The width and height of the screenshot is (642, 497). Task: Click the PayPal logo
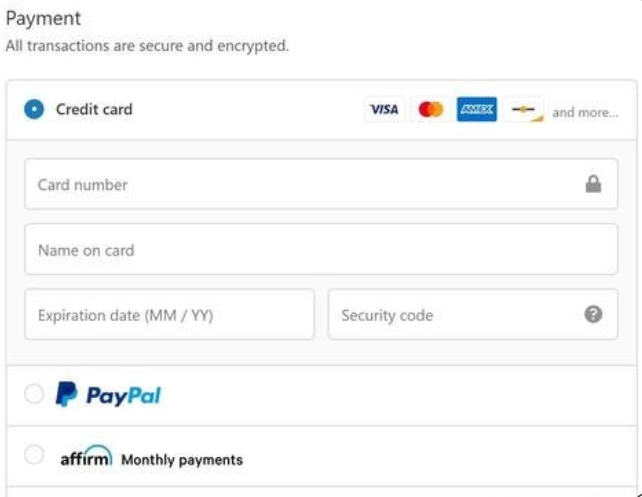[109, 395]
